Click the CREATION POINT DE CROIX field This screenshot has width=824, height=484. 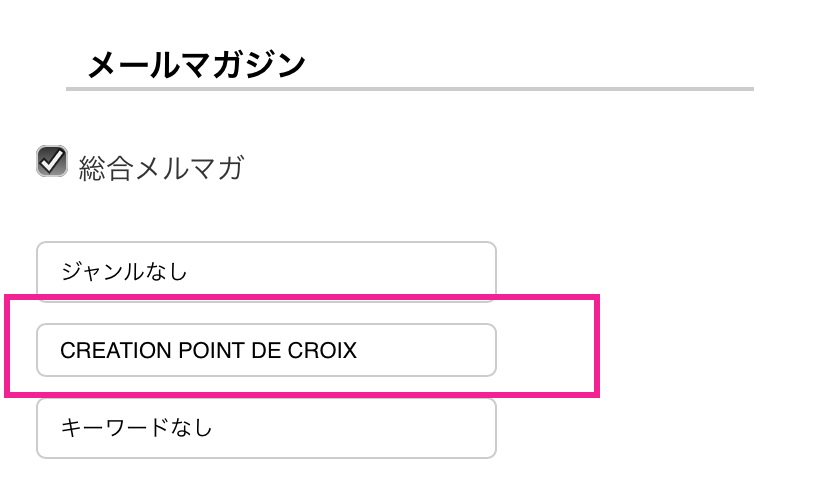tap(266, 351)
